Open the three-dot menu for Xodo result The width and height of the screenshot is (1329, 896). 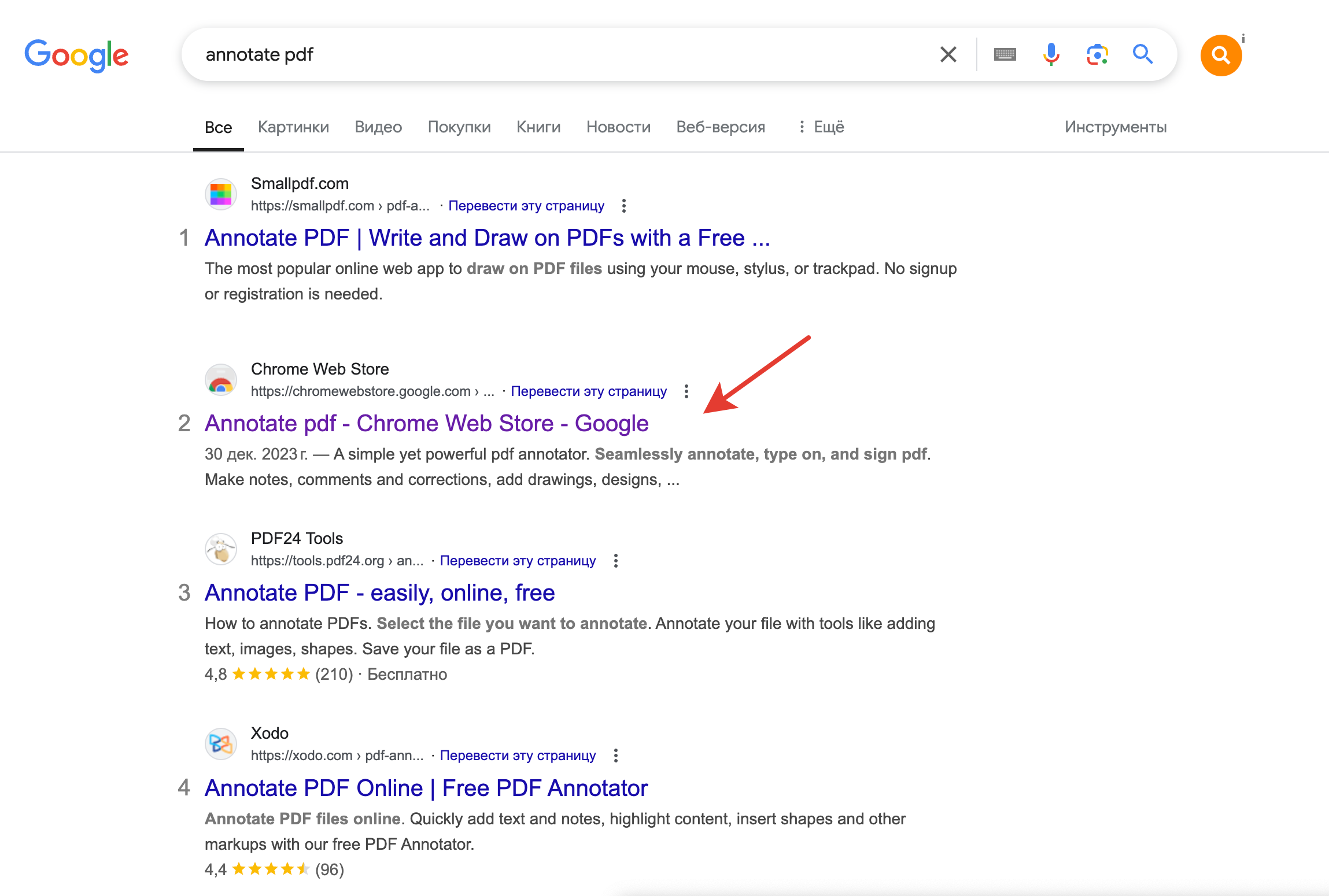coord(616,756)
